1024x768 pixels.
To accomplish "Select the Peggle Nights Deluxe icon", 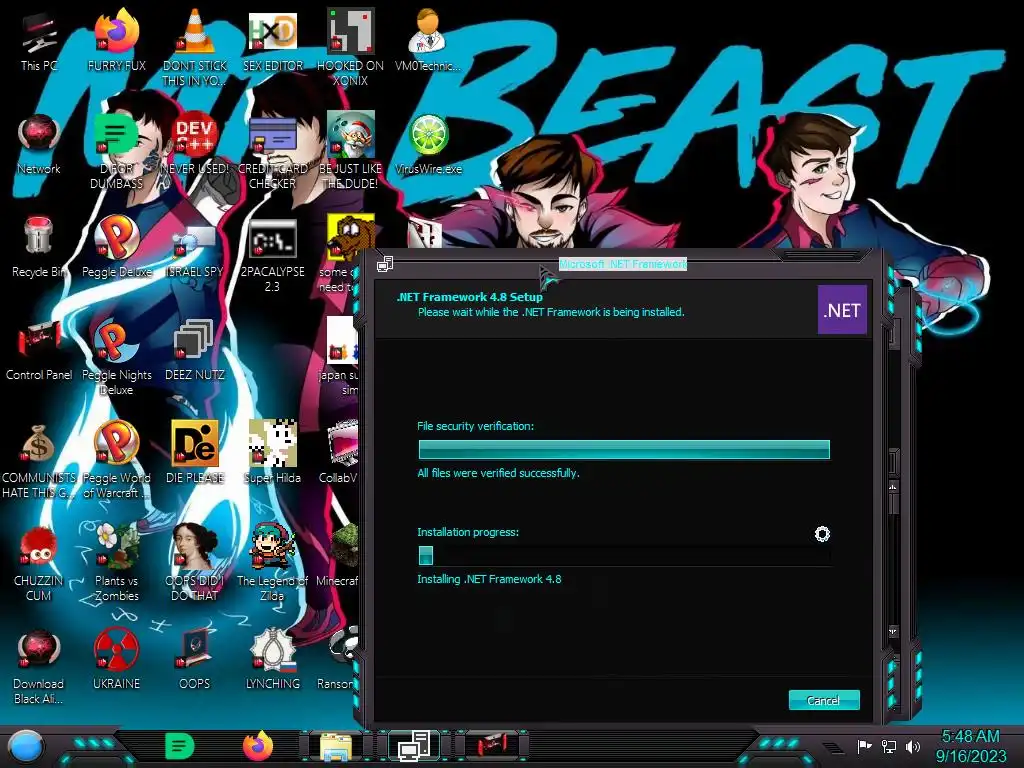I will 116,340.
